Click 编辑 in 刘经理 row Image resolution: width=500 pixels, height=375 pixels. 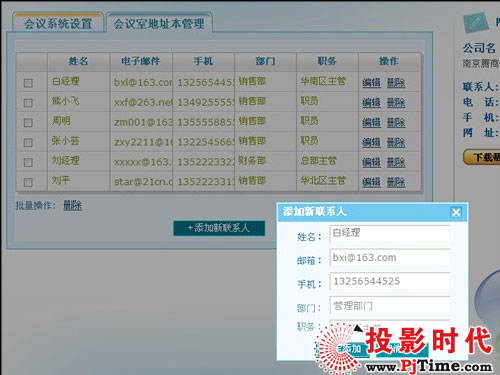[x=371, y=162]
